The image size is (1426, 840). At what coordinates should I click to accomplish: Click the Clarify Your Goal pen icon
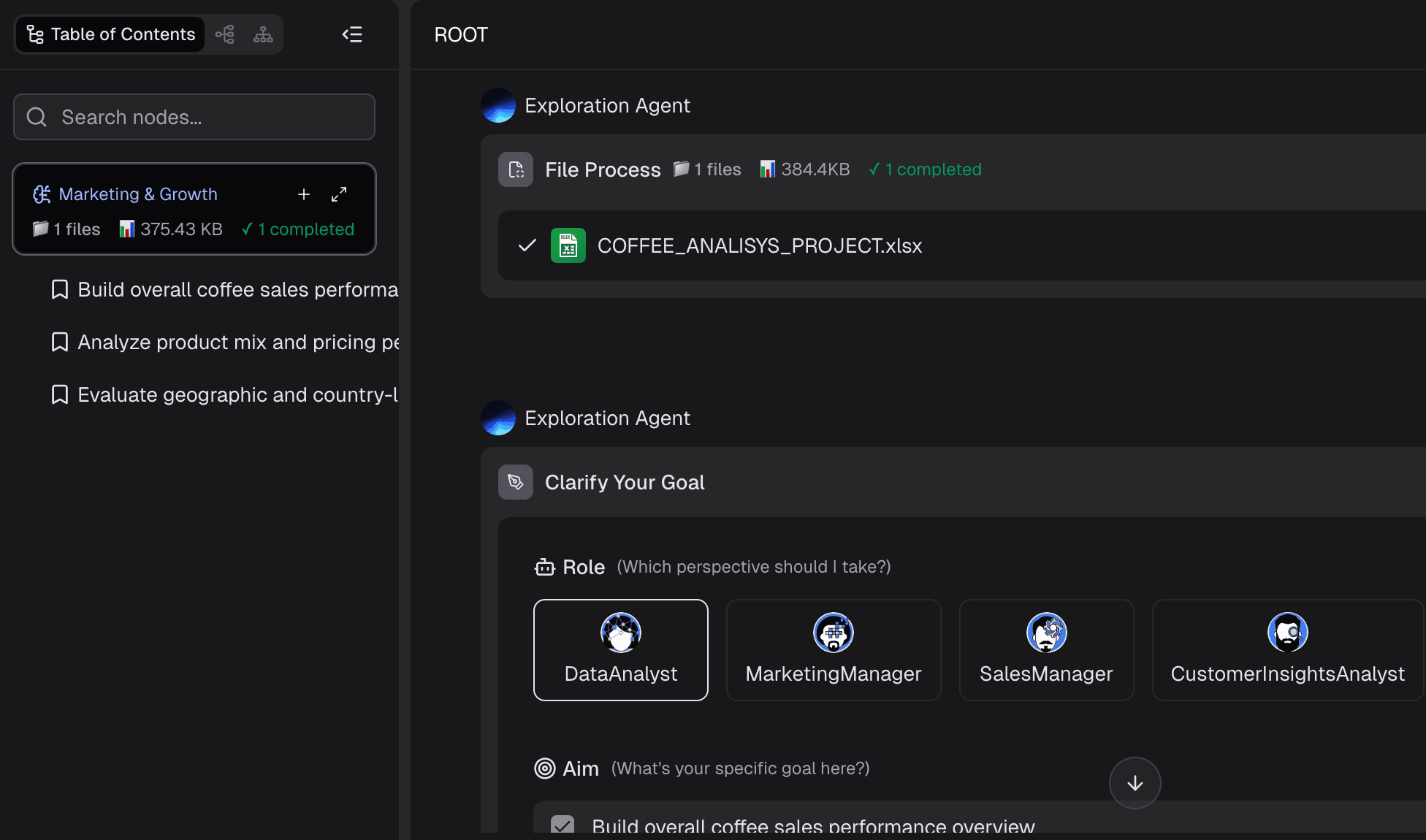(x=516, y=482)
